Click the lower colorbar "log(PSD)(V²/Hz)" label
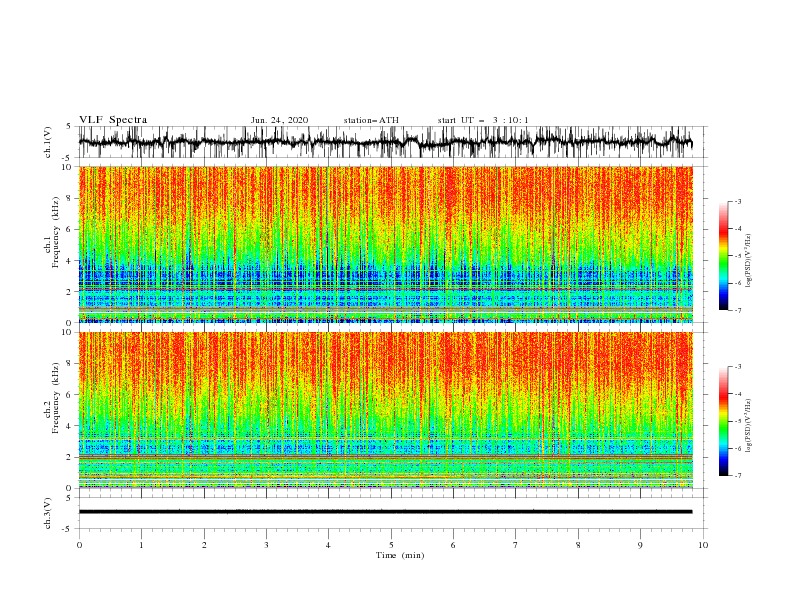Image resolution: width=792 pixels, height=612 pixels. point(748,426)
